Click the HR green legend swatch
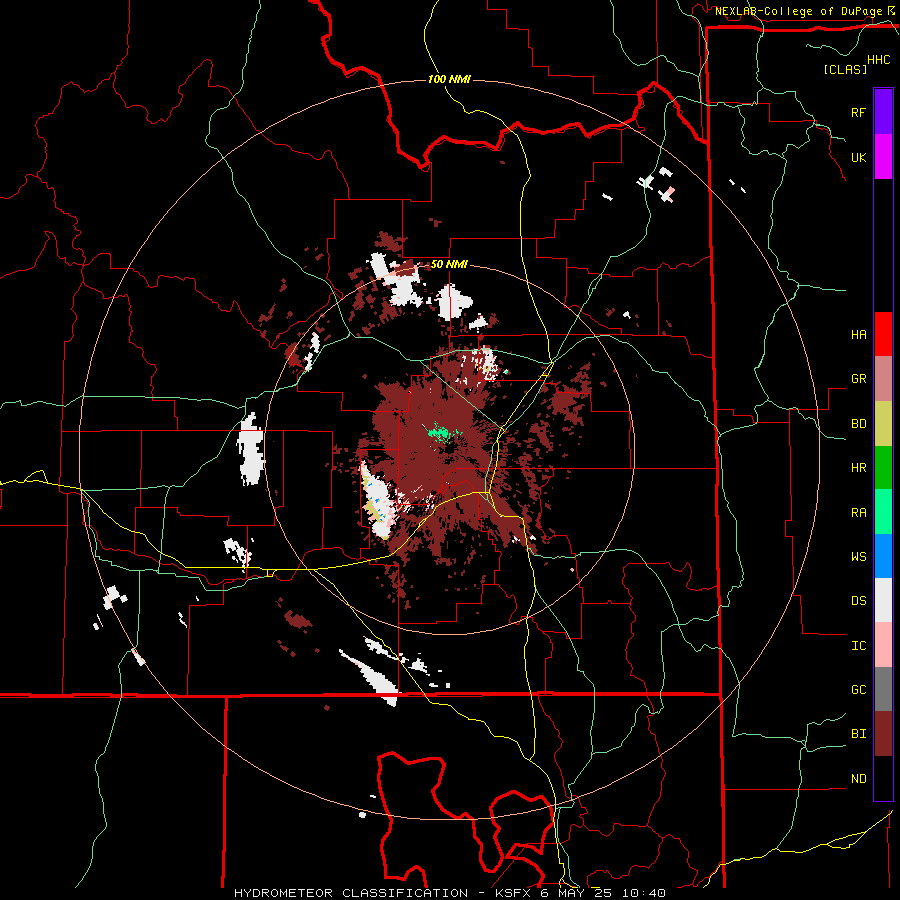Image resolution: width=900 pixels, height=900 pixels. 883,467
